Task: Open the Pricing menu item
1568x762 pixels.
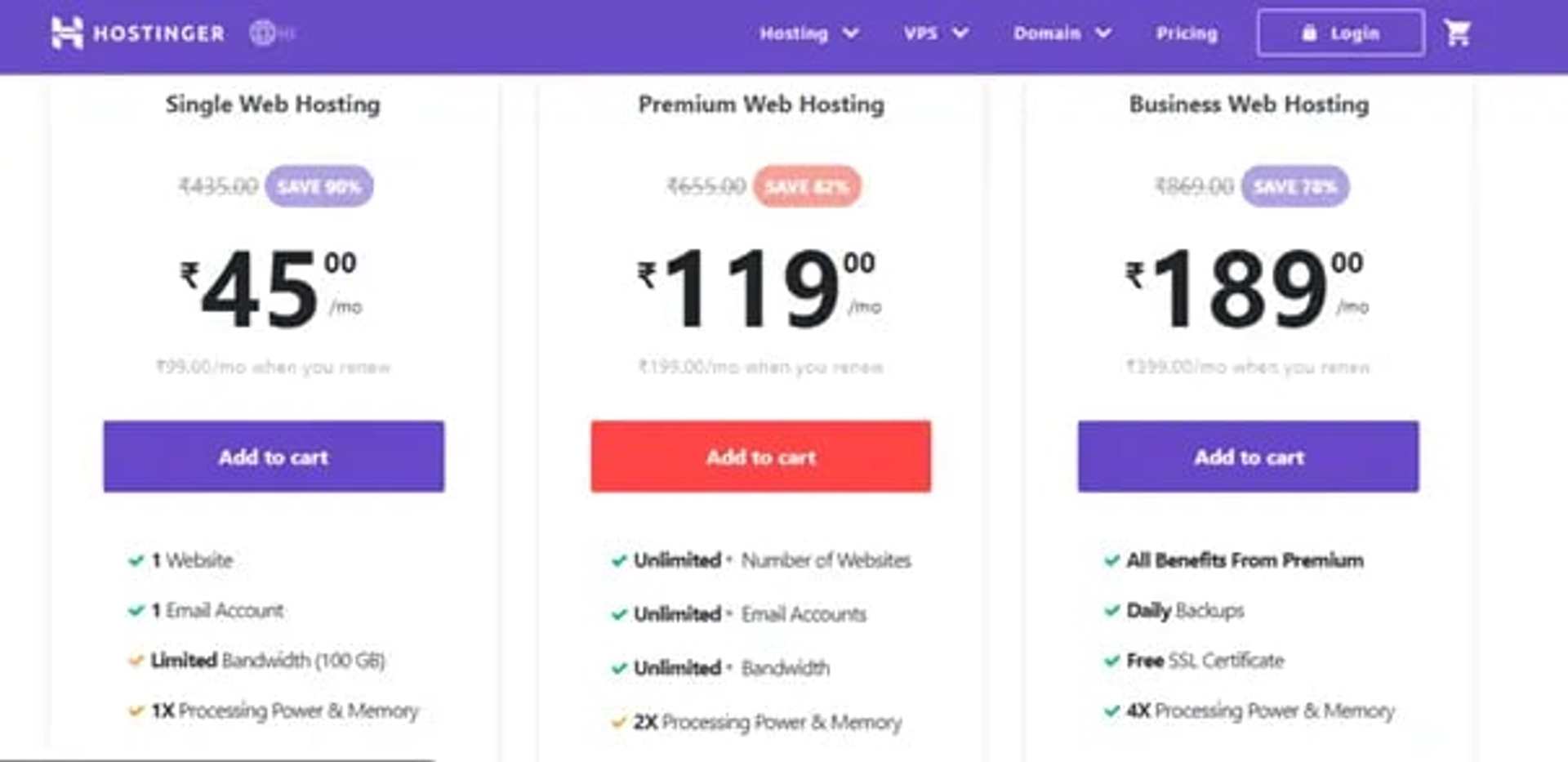Action: point(1187,33)
